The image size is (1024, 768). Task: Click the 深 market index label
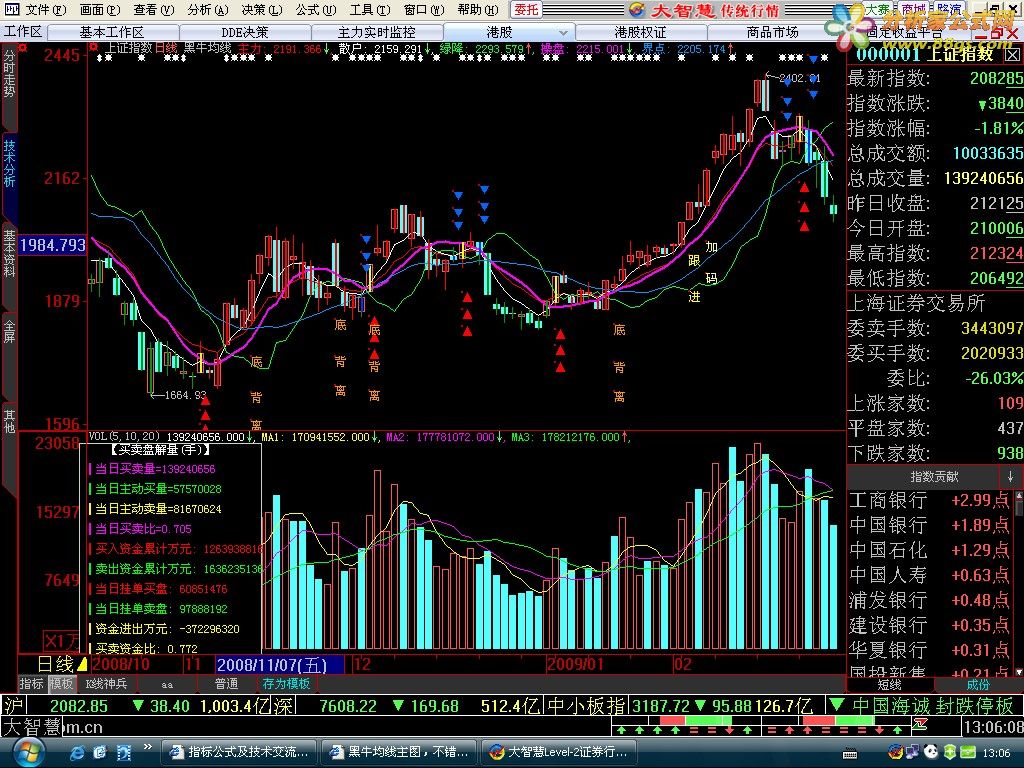pyautogui.click(x=283, y=706)
